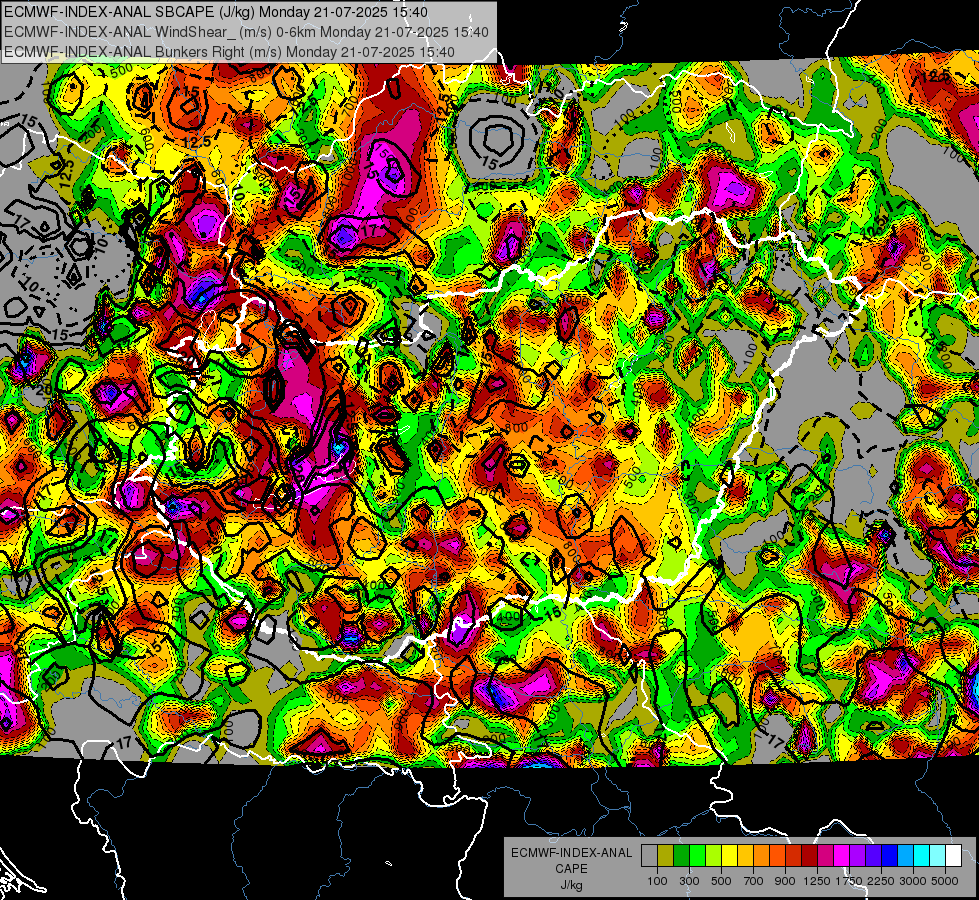Select the cyan legend swatch
The width and height of the screenshot is (979, 900).
coord(922,855)
